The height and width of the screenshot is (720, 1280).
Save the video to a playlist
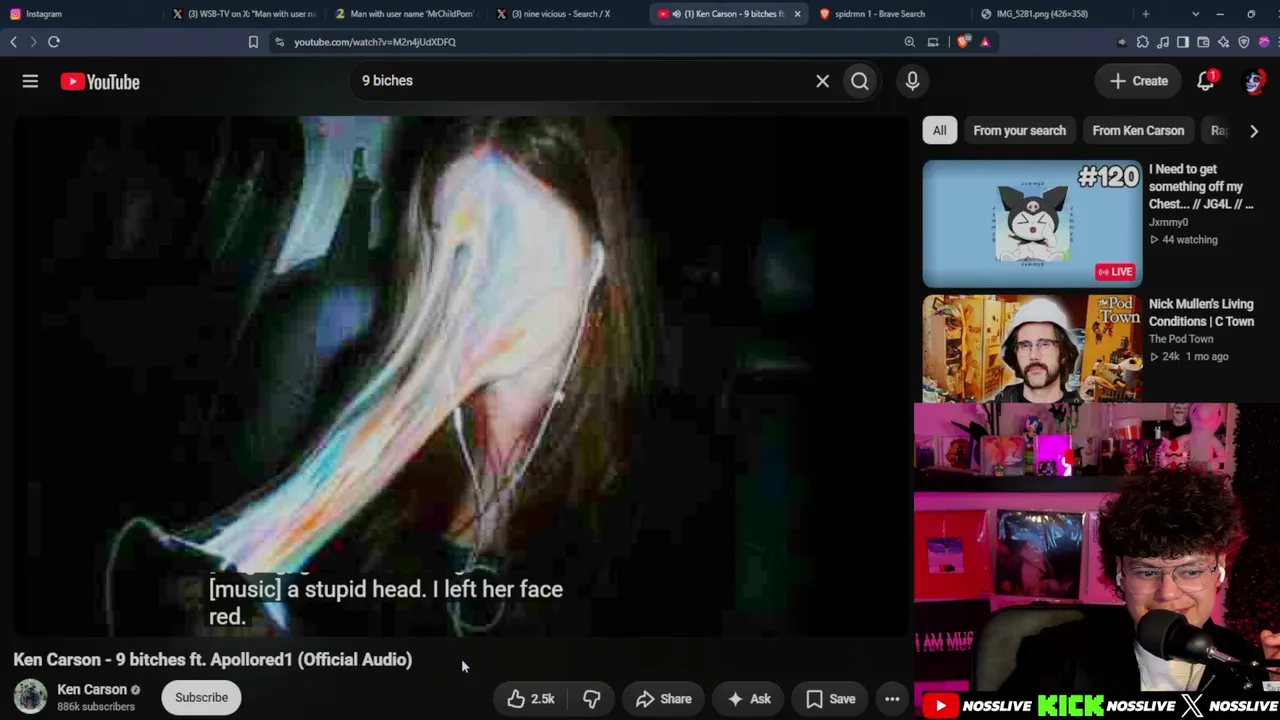[830, 699]
